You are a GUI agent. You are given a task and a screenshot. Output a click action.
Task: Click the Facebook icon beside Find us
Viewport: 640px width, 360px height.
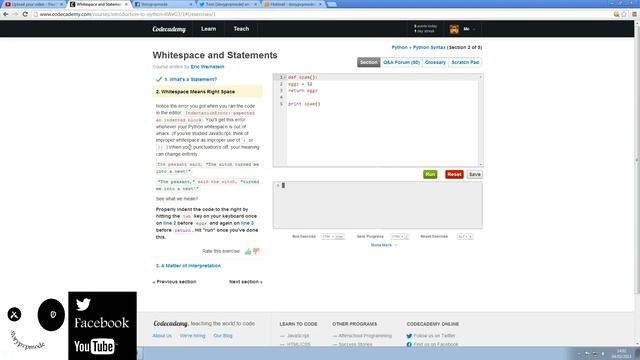[x=409, y=344]
